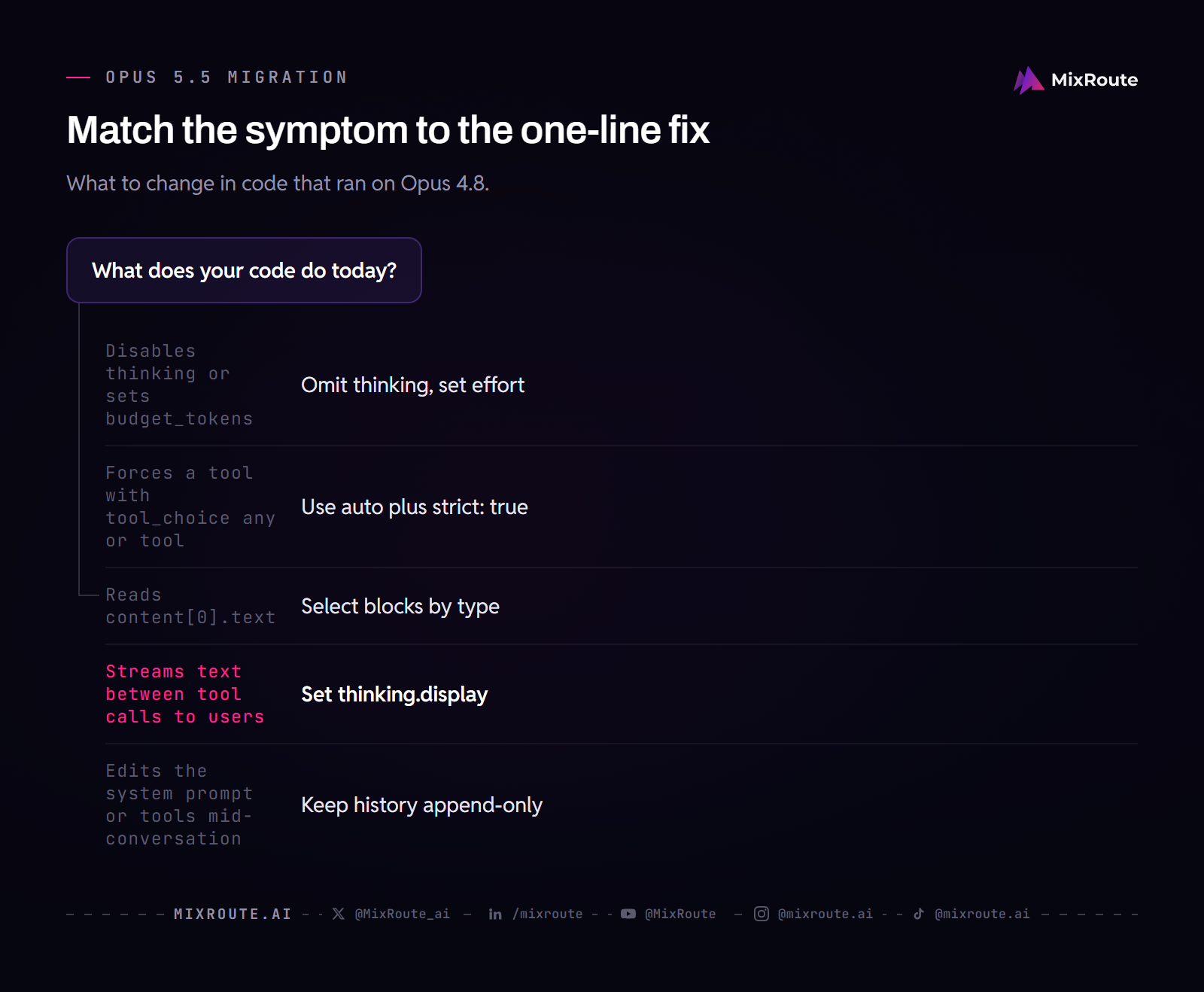Select the "Reads content[0].text" symptom
The height and width of the screenshot is (992, 1204).
tap(190, 606)
